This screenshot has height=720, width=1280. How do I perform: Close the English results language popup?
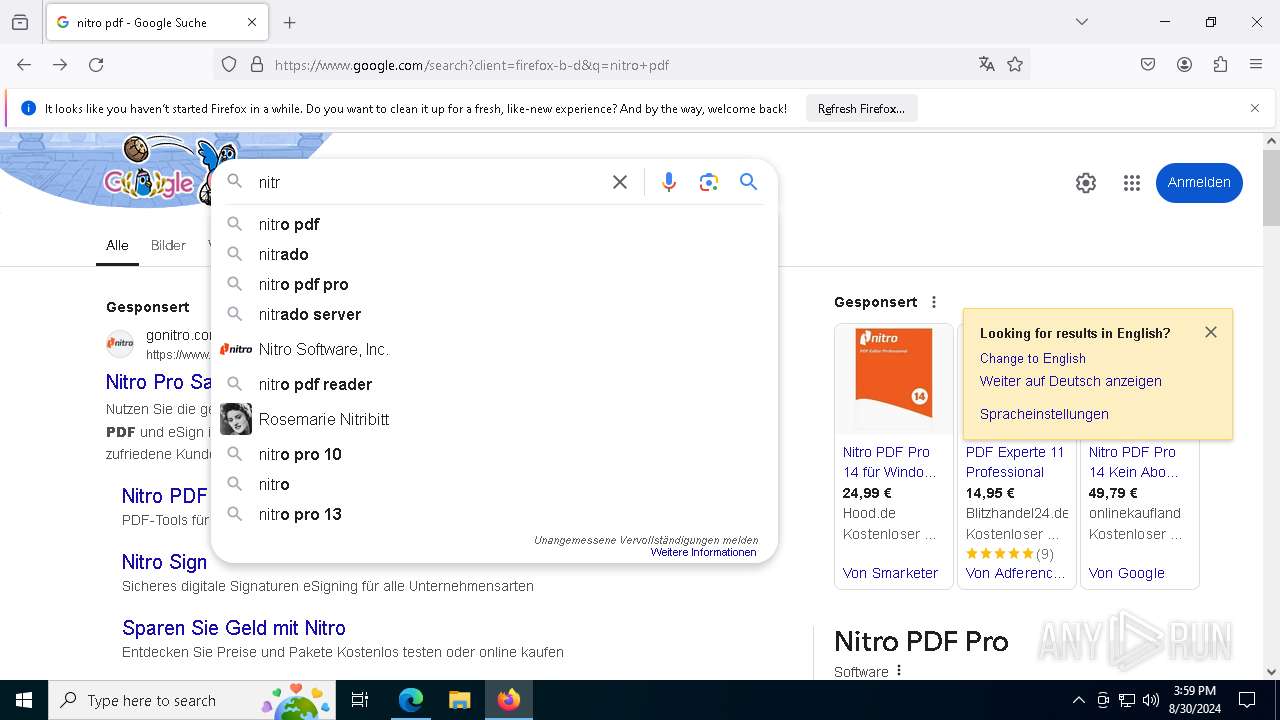[x=1211, y=332]
